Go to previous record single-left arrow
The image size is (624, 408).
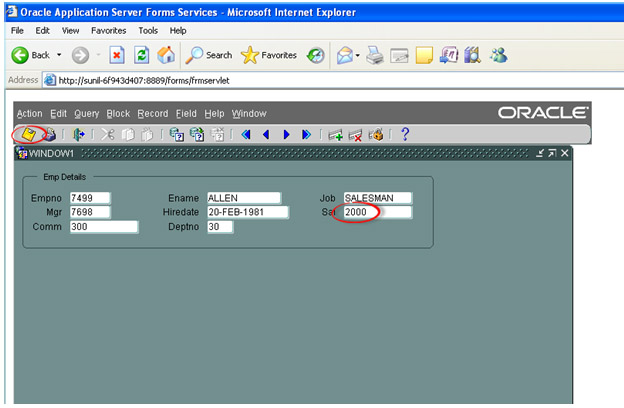pyautogui.click(x=266, y=135)
